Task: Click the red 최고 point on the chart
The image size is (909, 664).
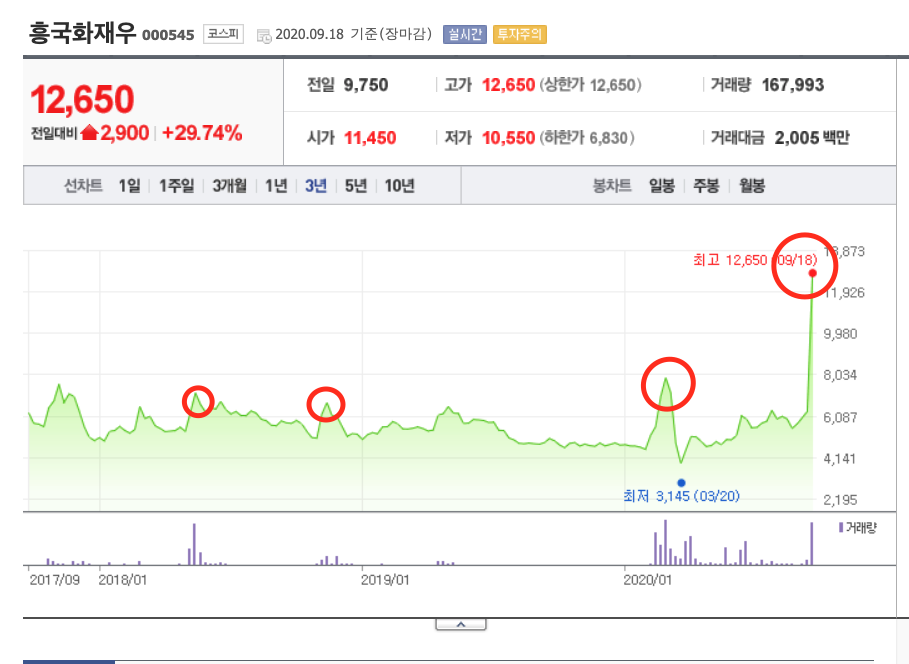Action: (813, 273)
